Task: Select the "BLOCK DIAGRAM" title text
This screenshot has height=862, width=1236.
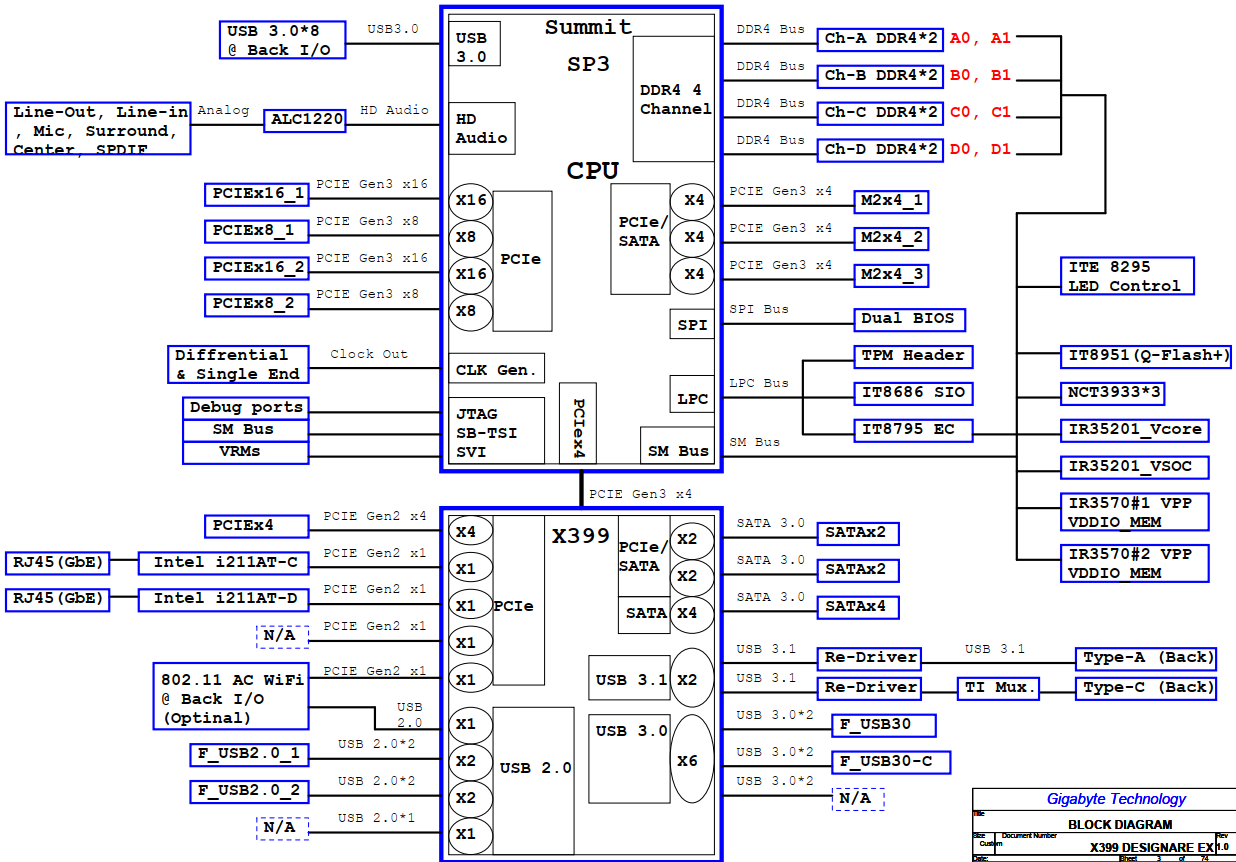Action: coord(1120,825)
